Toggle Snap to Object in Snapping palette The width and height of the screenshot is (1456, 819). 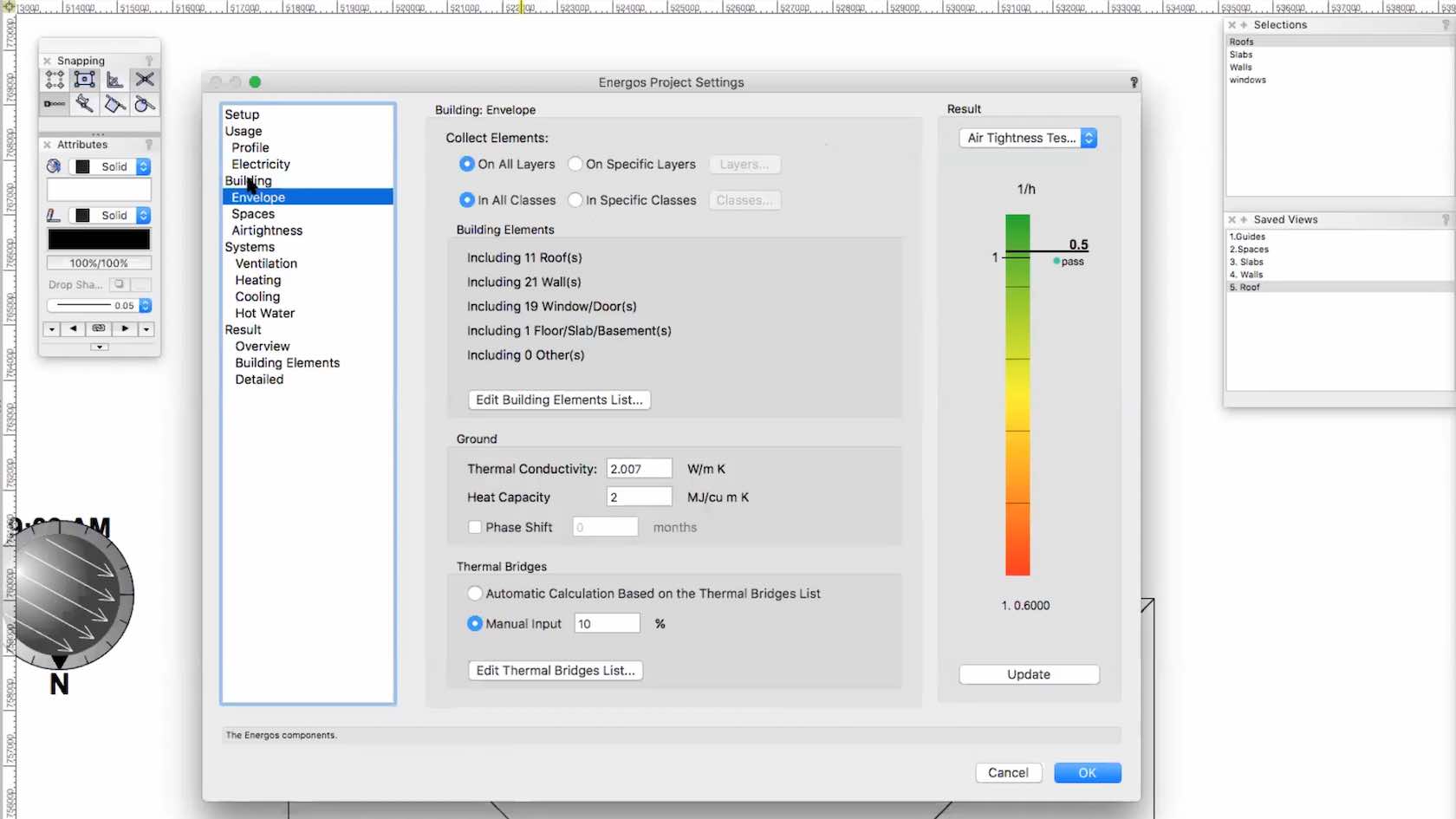pos(84,80)
